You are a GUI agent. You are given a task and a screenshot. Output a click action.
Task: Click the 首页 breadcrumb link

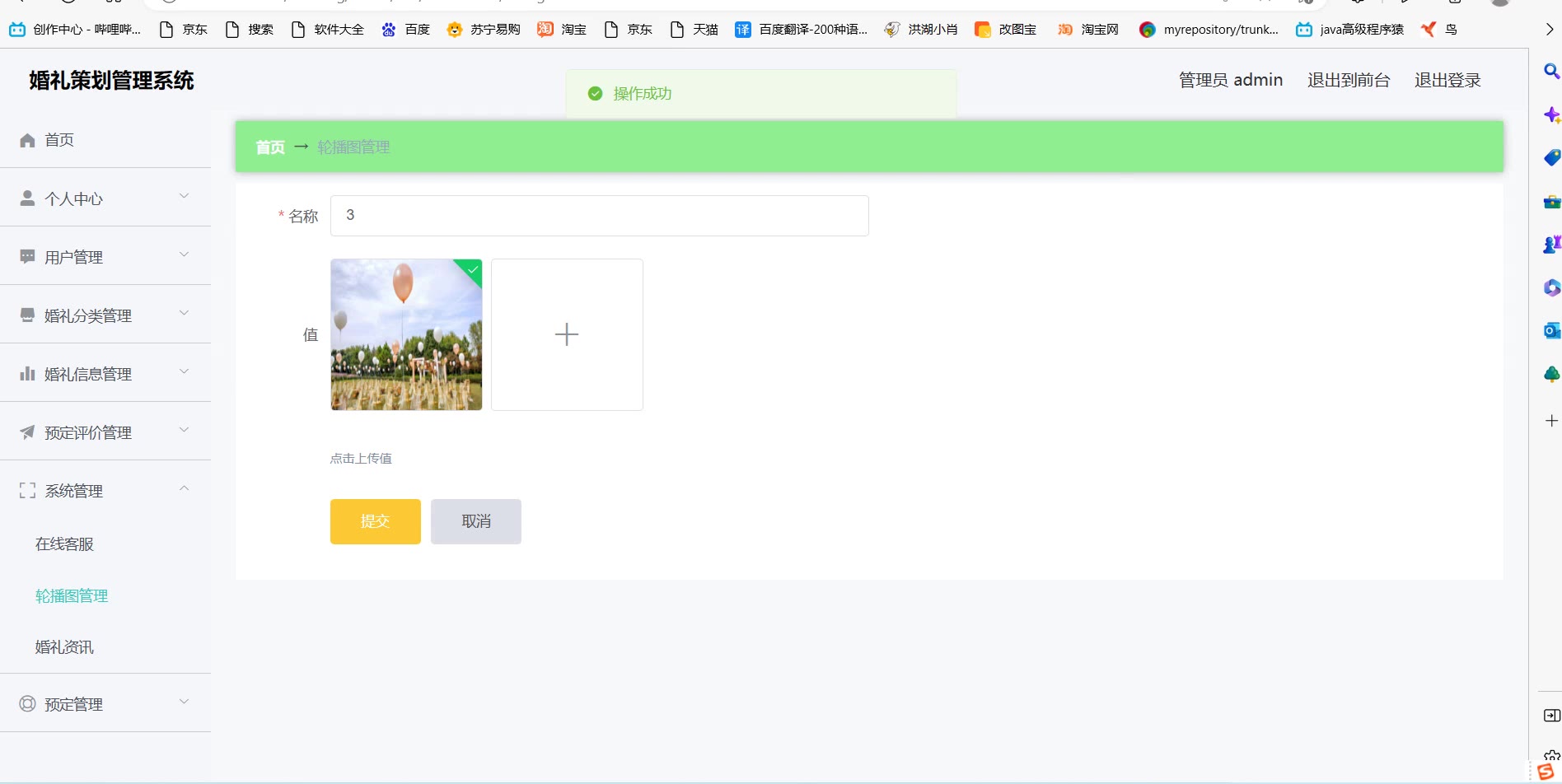click(270, 147)
